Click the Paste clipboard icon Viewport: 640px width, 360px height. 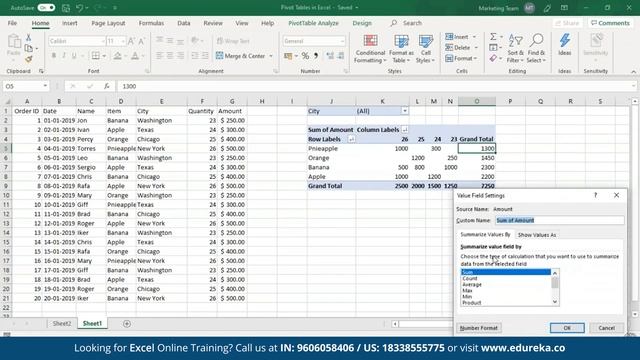pyautogui.click(x=14, y=41)
